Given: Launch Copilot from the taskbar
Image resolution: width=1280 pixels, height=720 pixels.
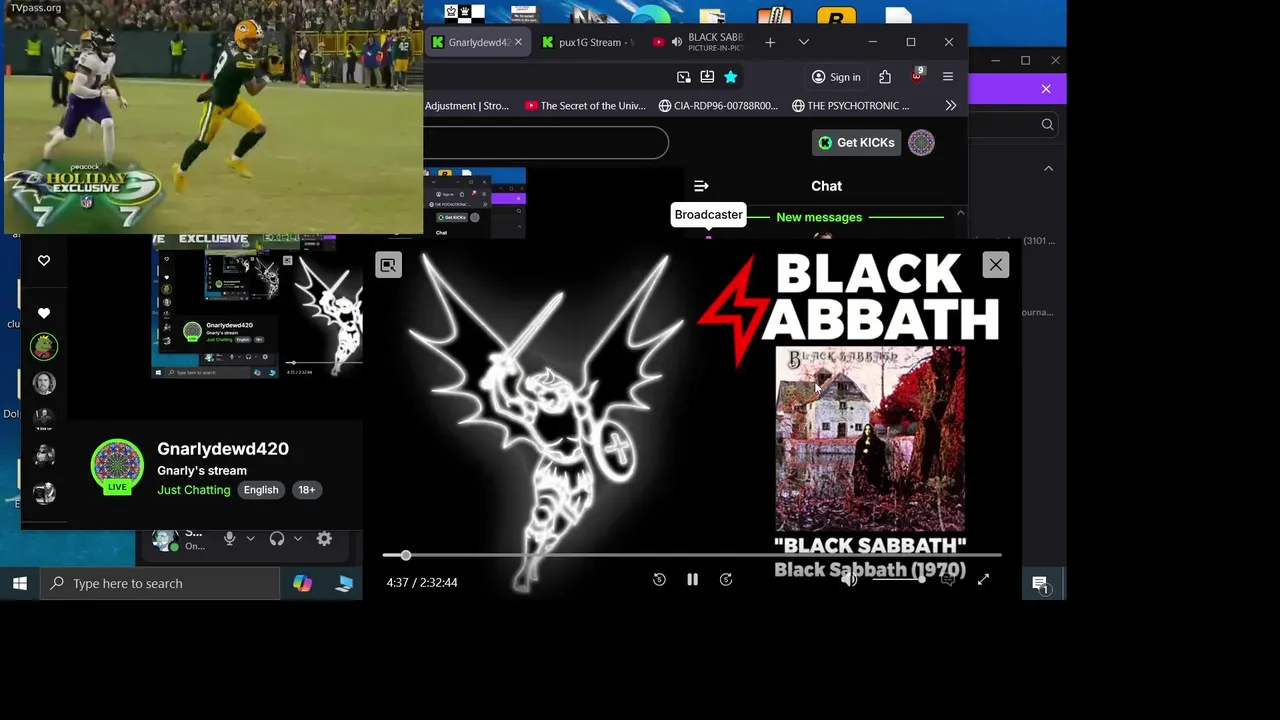Looking at the screenshot, I should tap(302, 583).
